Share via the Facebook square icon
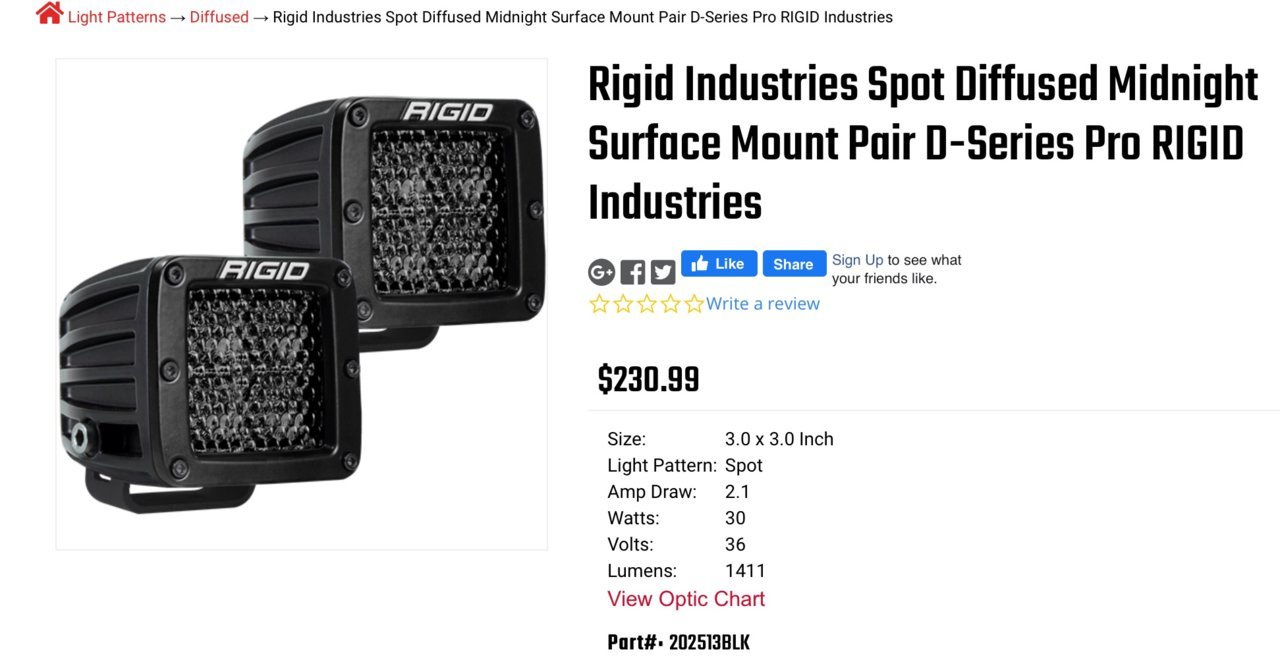The height and width of the screenshot is (660, 1280). (x=632, y=272)
